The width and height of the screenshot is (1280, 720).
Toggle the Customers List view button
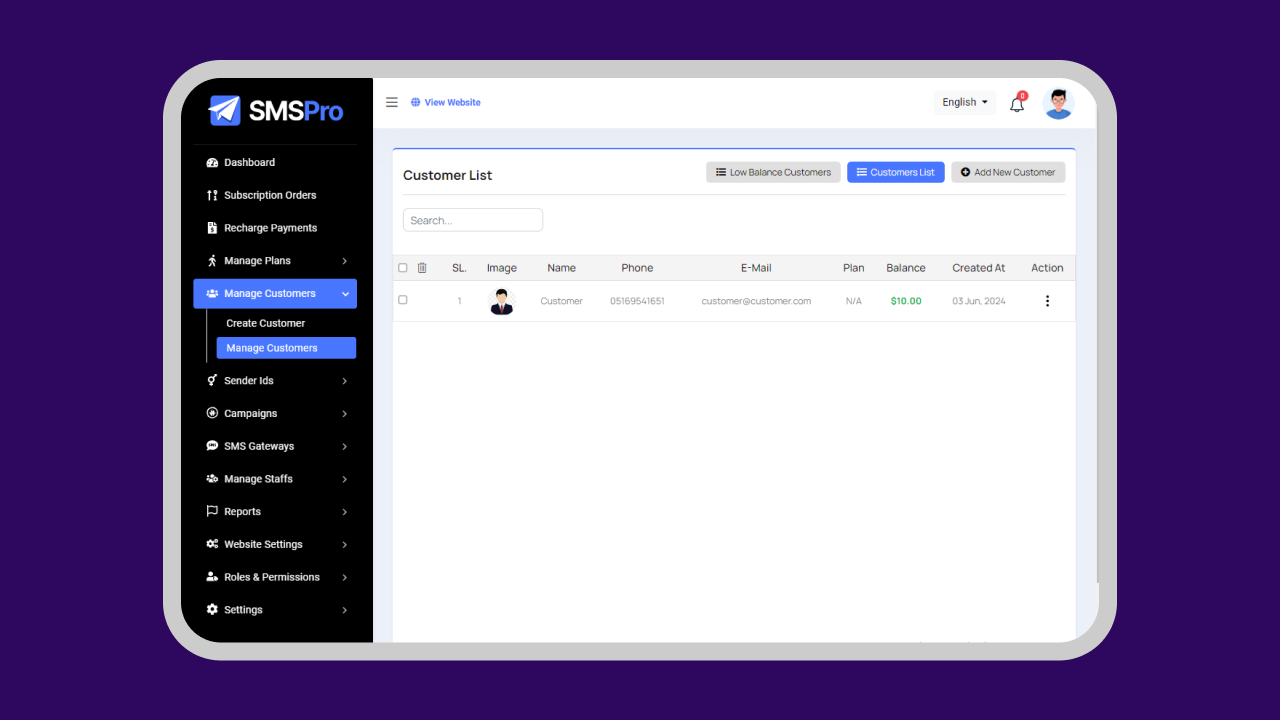click(x=895, y=171)
